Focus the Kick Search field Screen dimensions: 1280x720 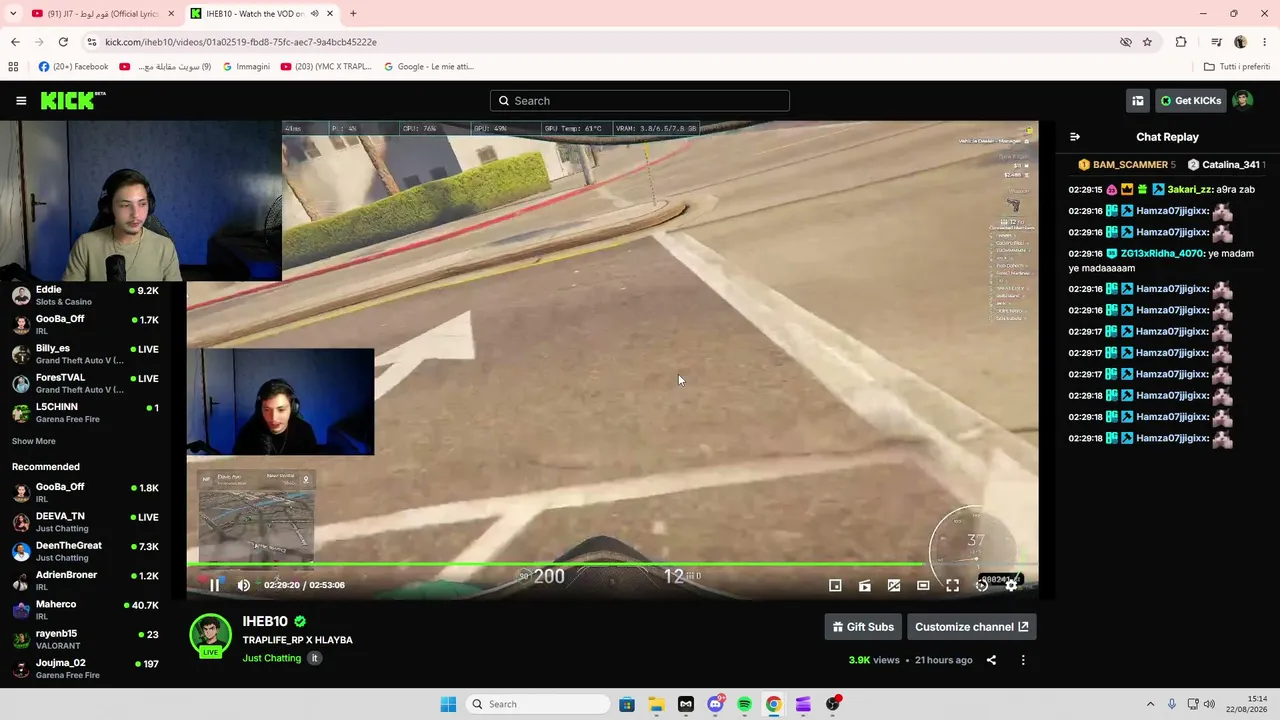coord(640,101)
